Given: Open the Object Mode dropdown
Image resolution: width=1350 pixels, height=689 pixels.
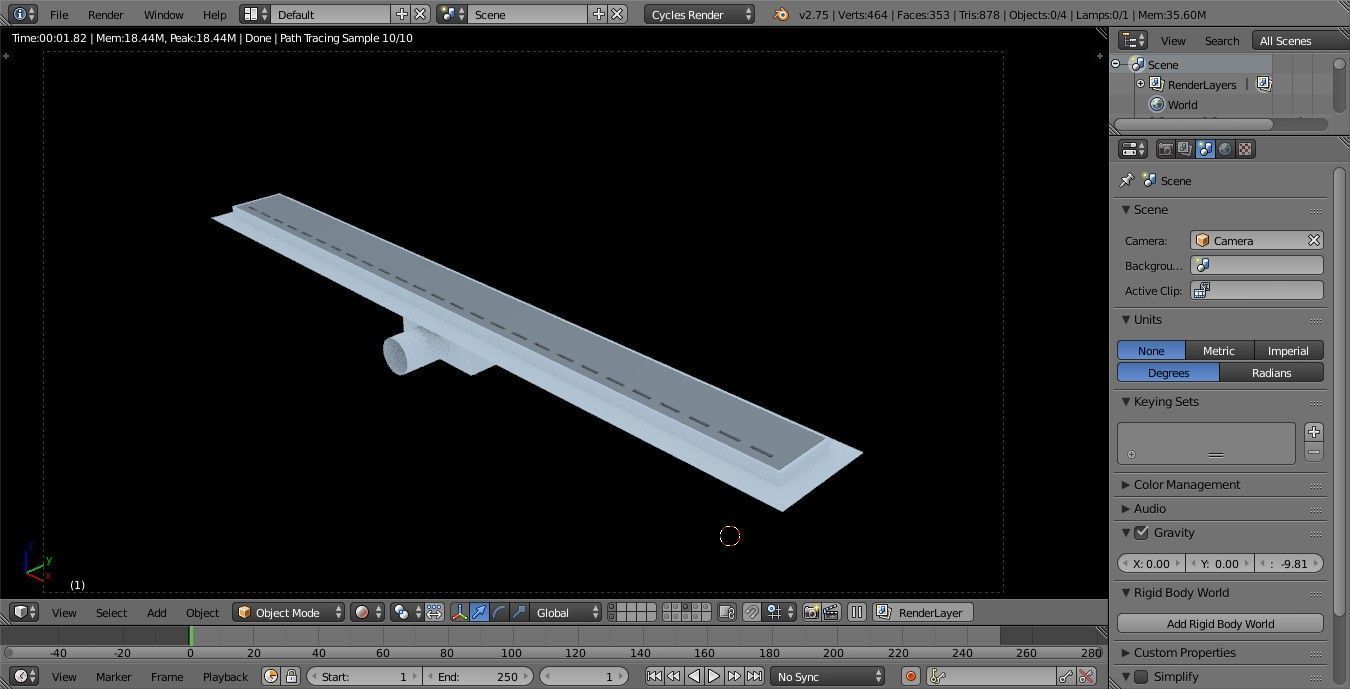Looking at the screenshot, I should (x=288, y=612).
